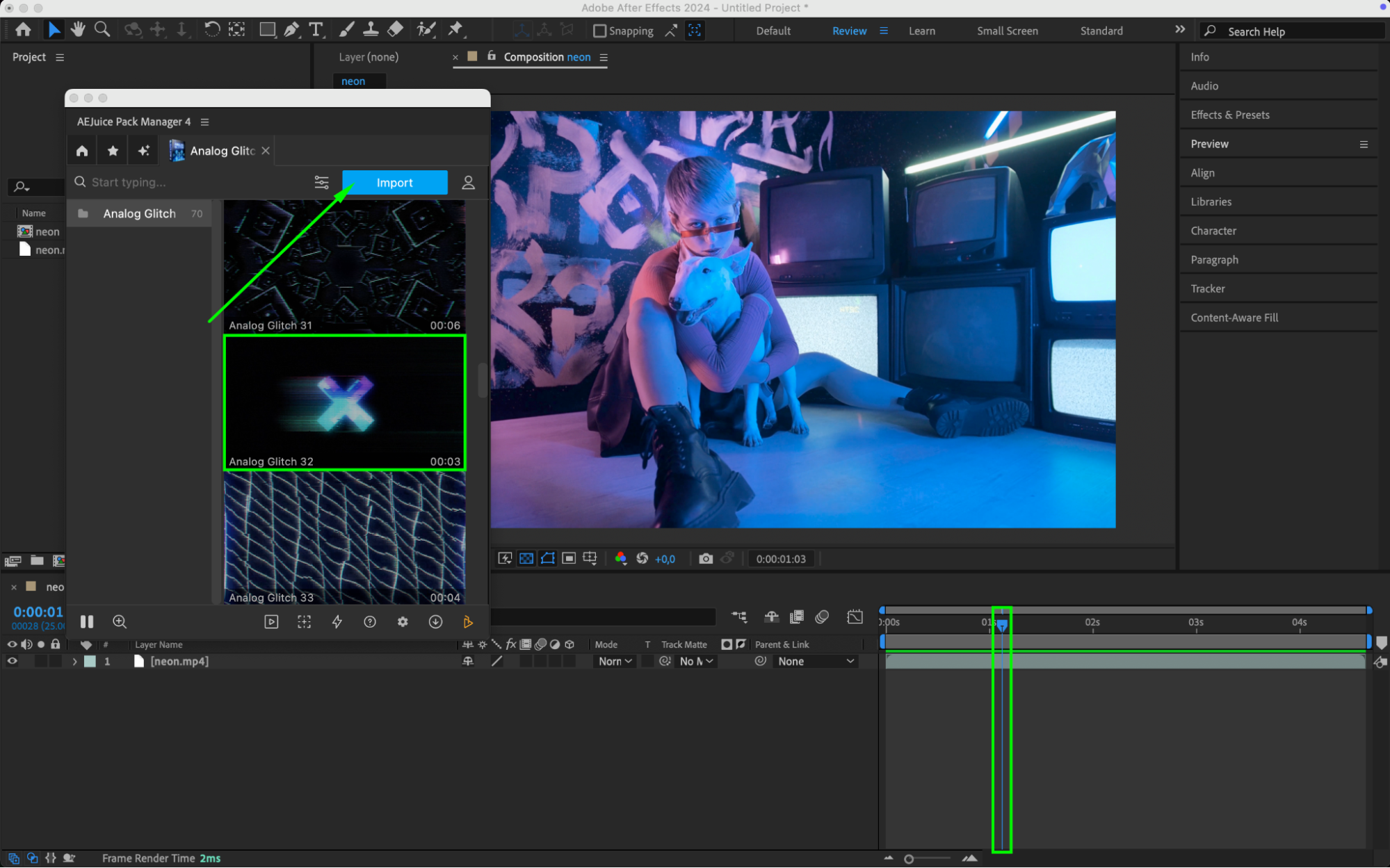Click the AEJuice home icon
Image resolution: width=1390 pixels, height=868 pixels.
(82, 151)
